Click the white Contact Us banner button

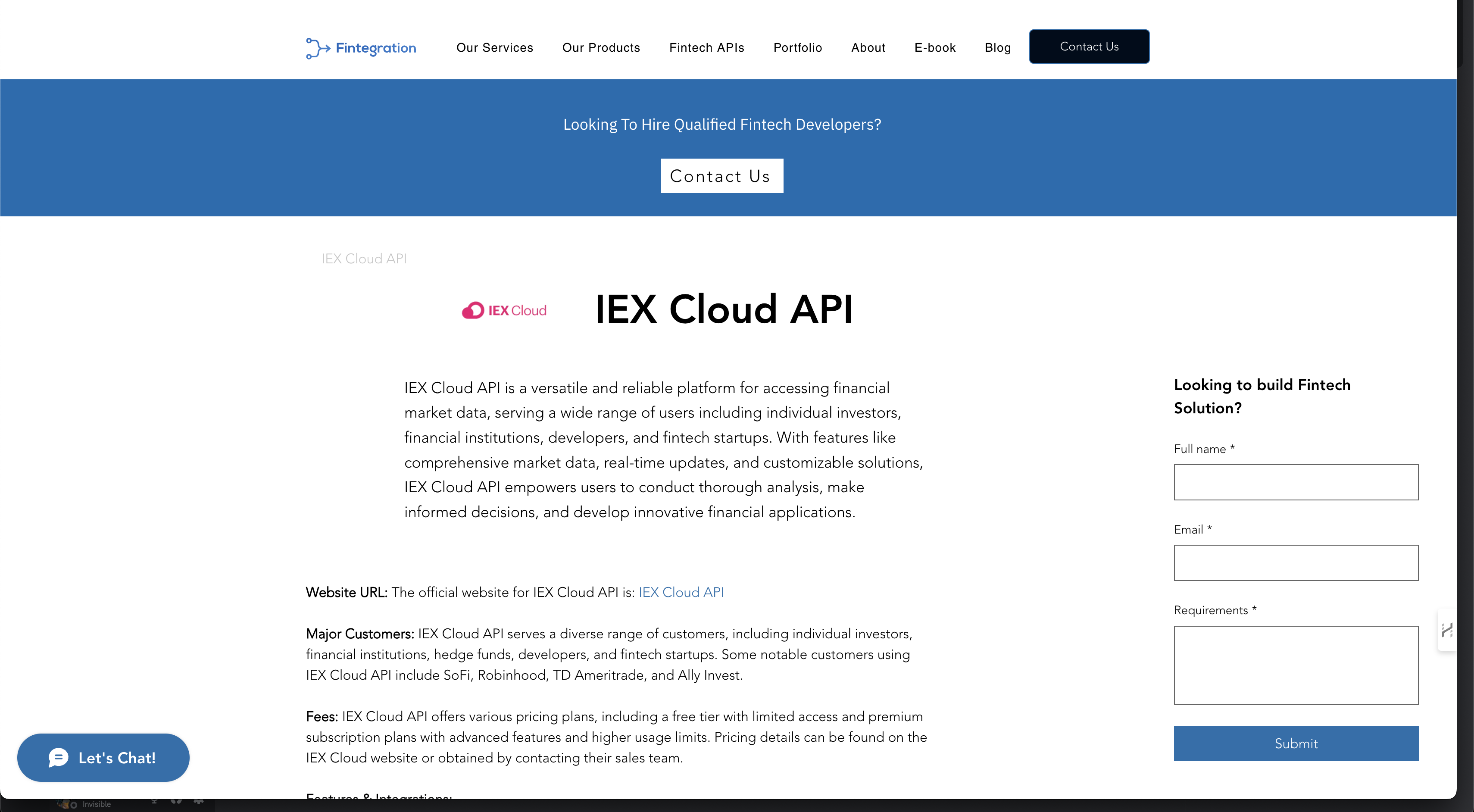(x=721, y=176)
